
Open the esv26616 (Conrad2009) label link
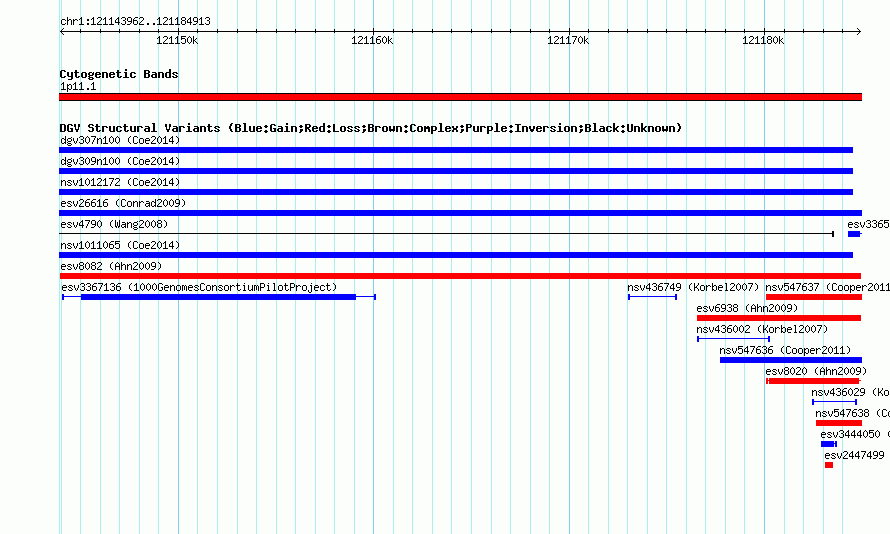click(x=123, y=203)
